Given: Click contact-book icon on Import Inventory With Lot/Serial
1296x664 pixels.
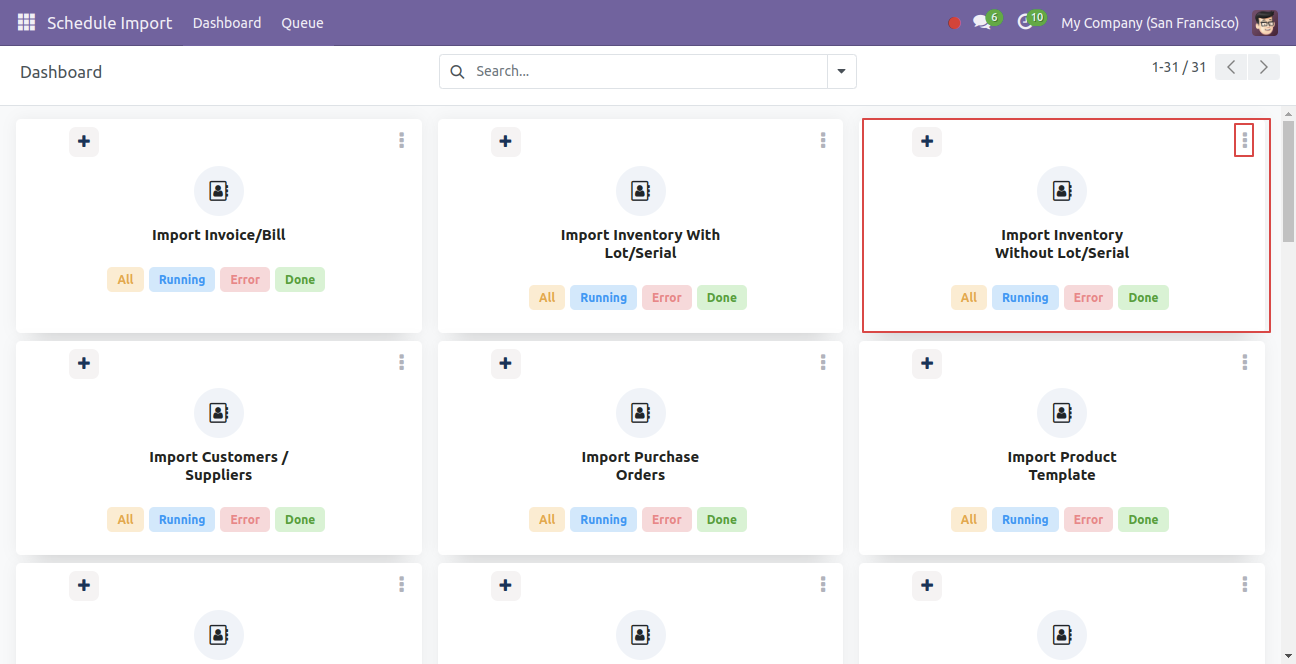Looking at the screenshot, I should [x=641, y=191].
